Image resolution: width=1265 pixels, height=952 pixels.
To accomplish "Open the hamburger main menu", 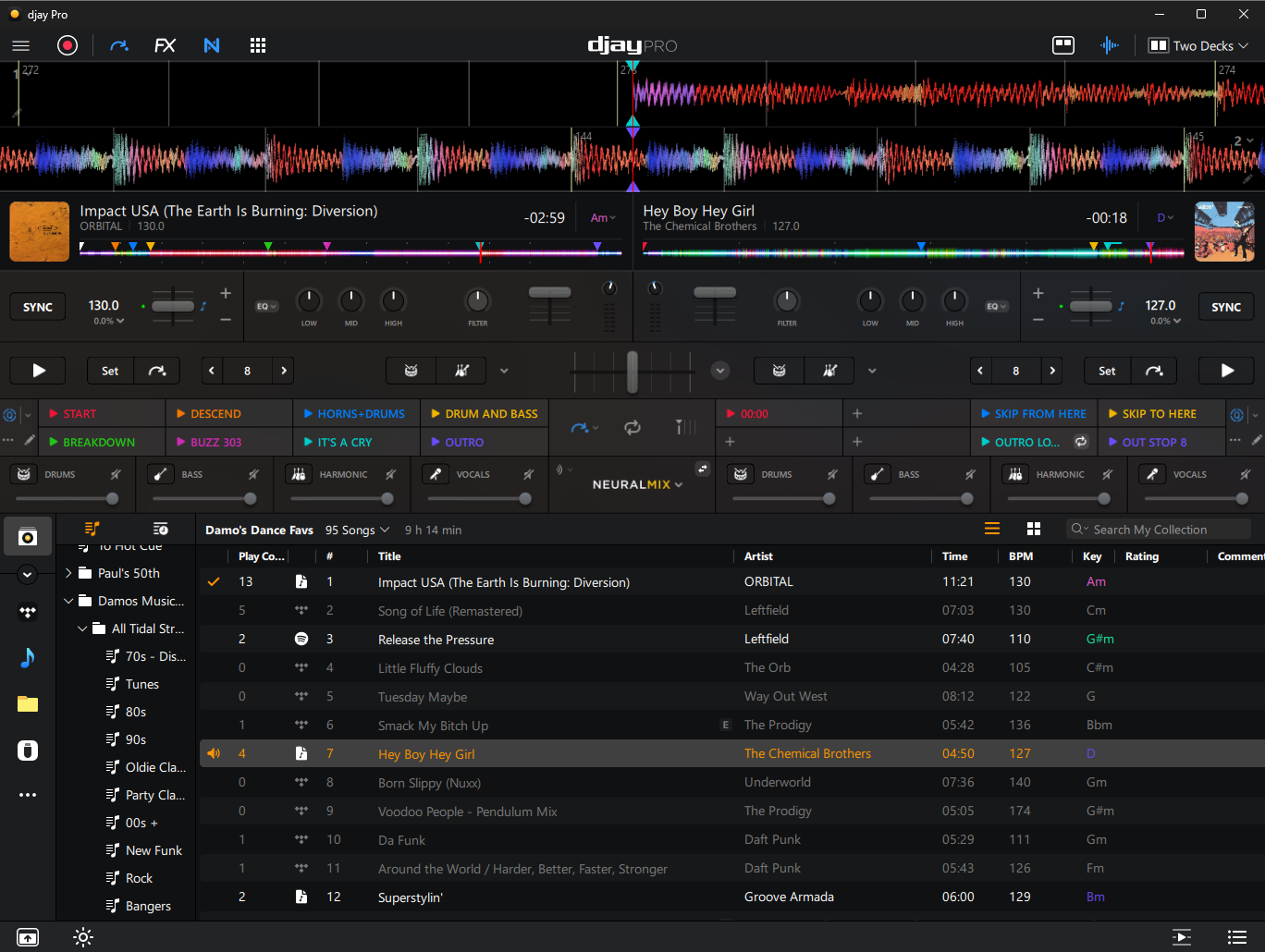I will tap(21, 45).
